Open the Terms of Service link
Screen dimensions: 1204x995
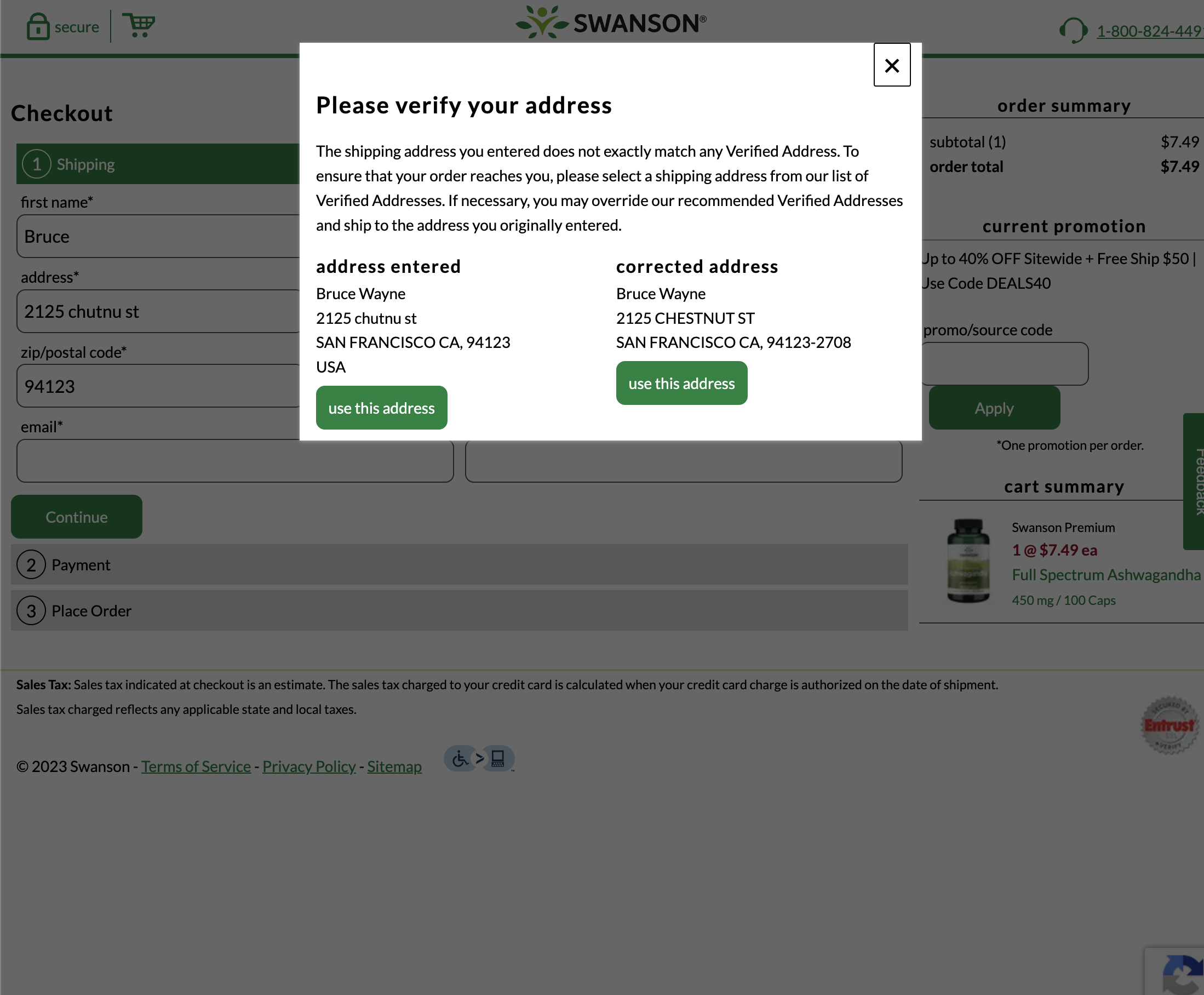[196, 767]
